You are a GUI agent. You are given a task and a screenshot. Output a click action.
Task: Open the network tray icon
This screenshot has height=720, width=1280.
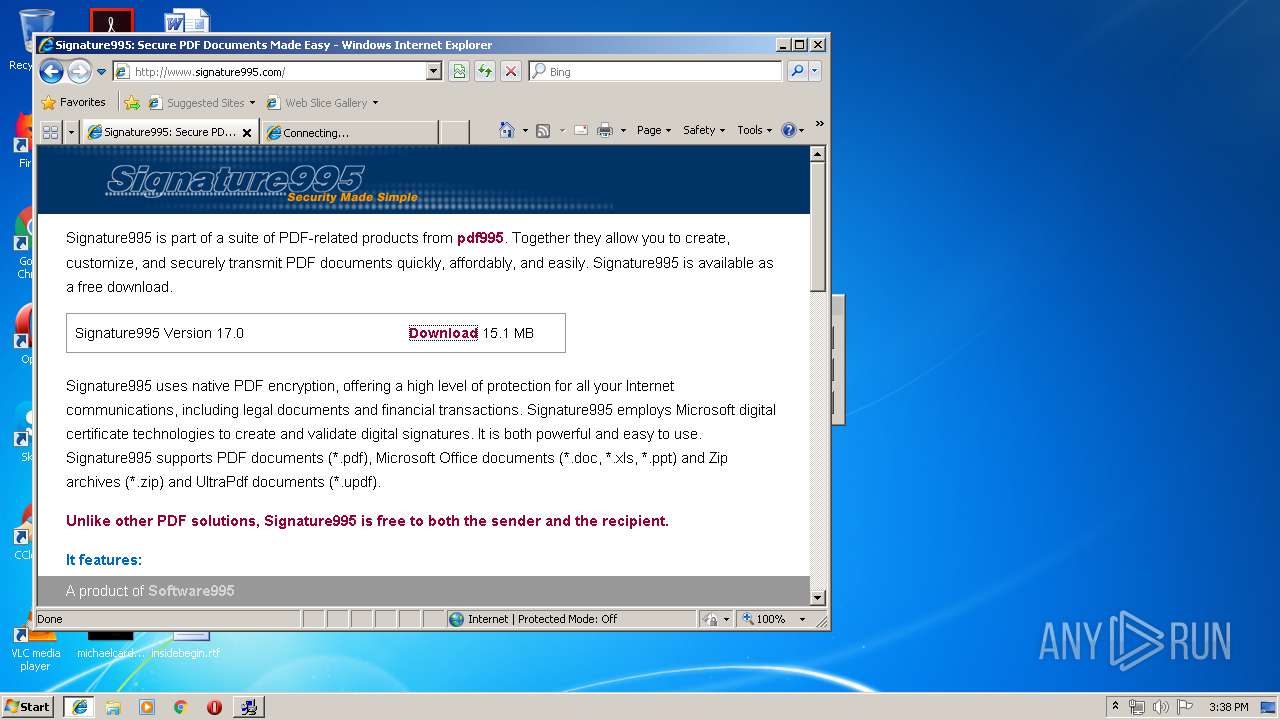(1137, 707)
